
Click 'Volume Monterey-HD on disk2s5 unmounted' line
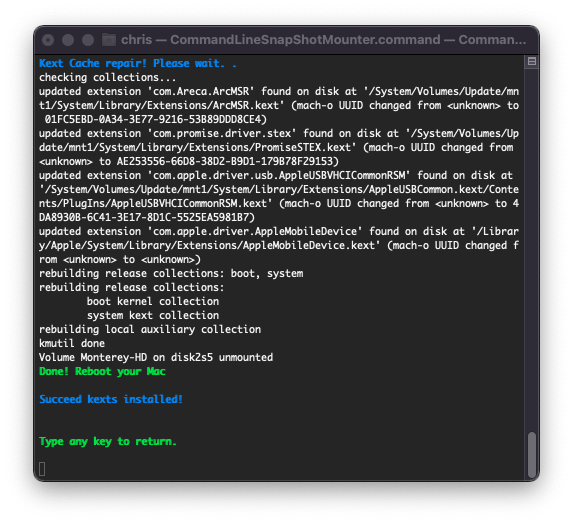point(156,357)
